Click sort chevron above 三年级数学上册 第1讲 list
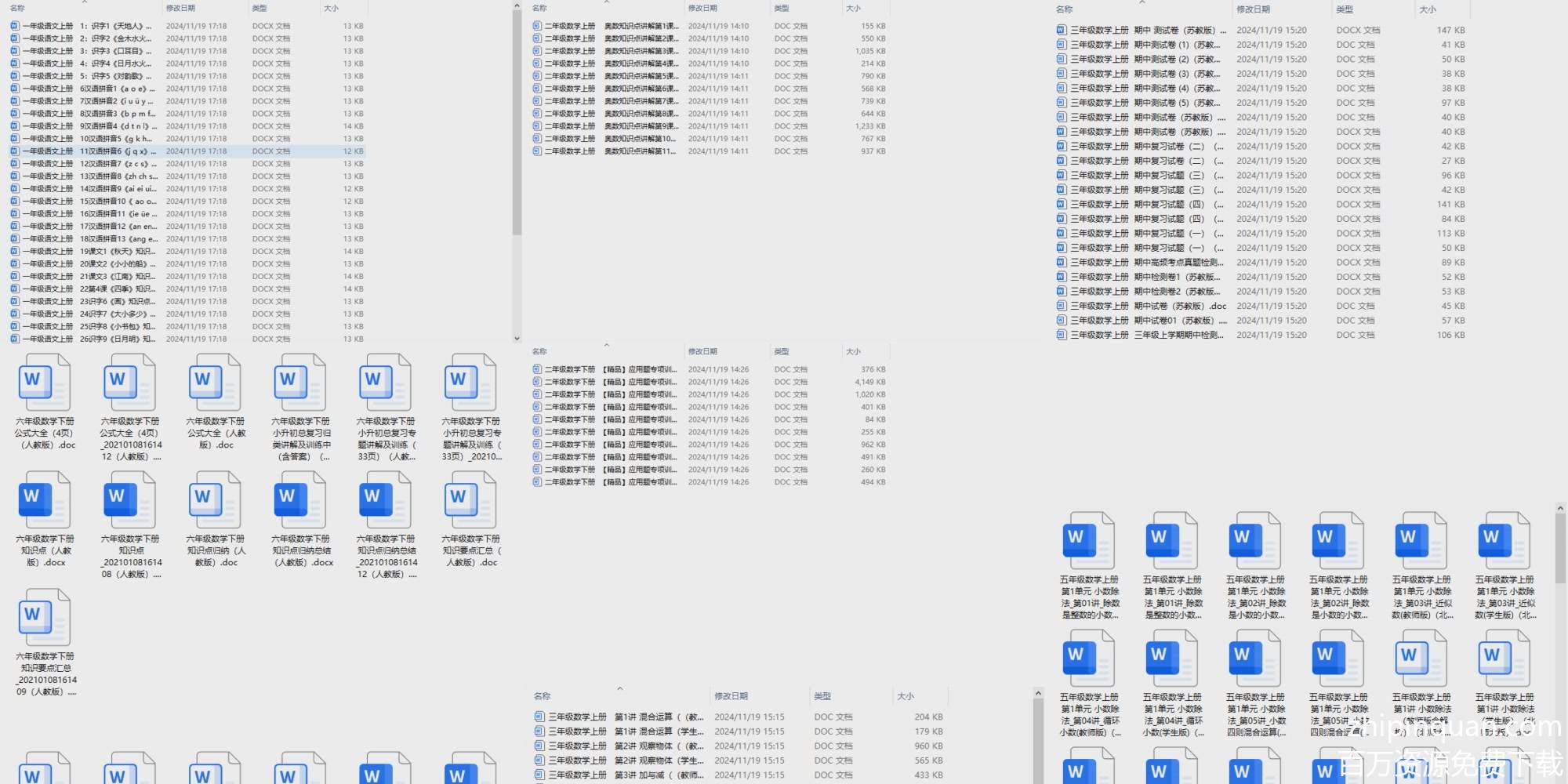Screen dimensions: 1568x784 [x=619, y=689]
